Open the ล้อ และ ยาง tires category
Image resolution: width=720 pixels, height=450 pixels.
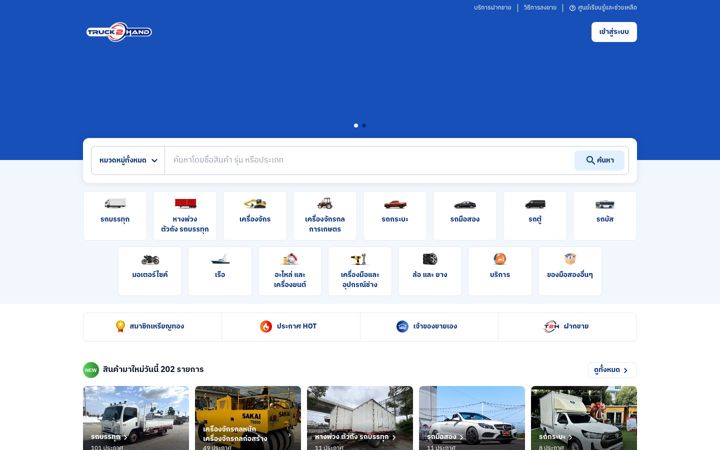click(x=430, y=271)
